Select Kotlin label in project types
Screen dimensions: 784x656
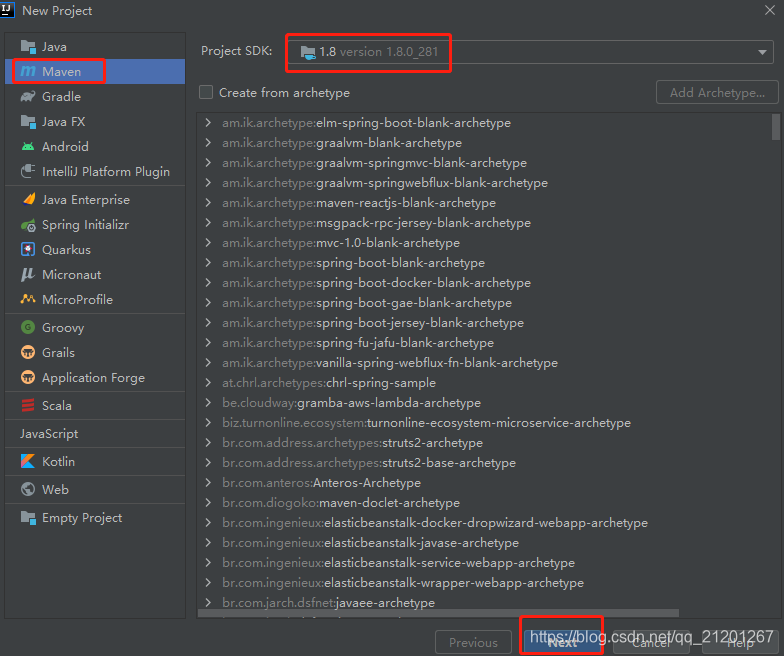[58, 462]
